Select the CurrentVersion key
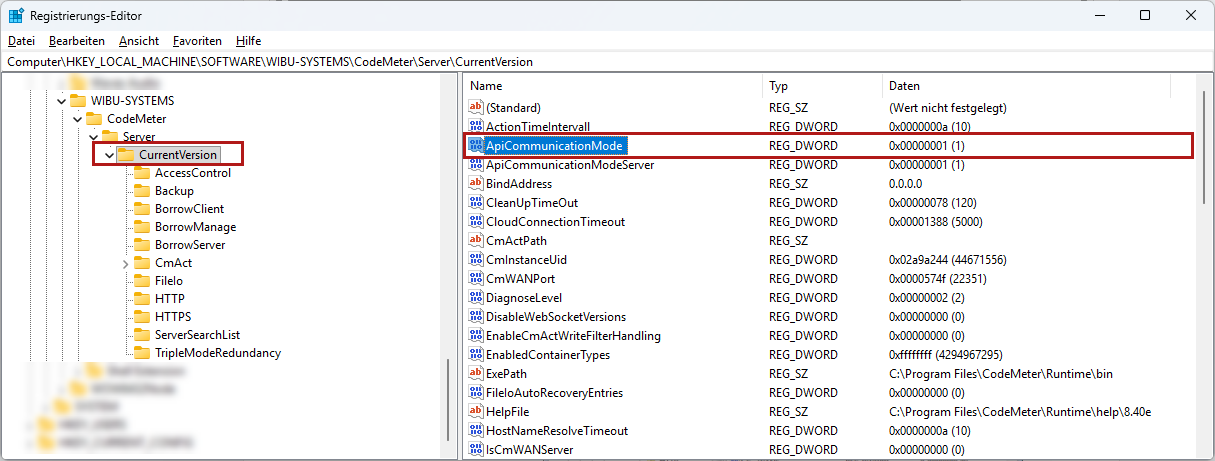 click(x=177, y=155)
